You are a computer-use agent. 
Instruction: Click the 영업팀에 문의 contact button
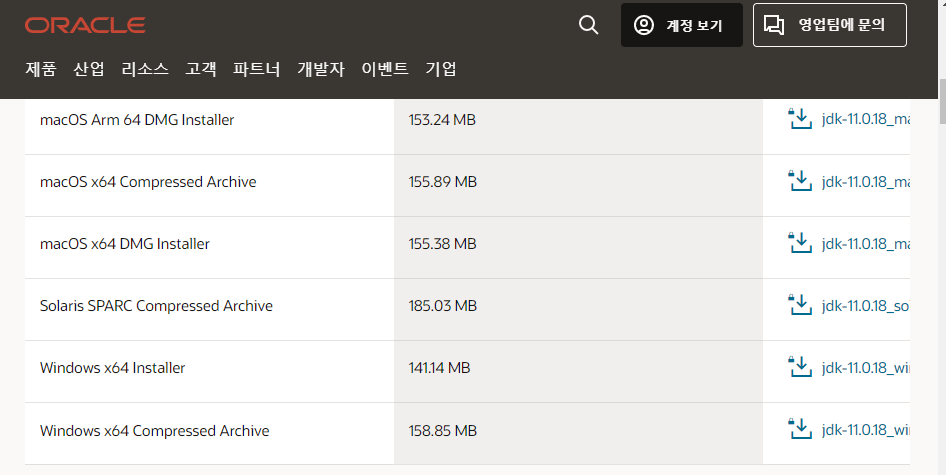tap(830, 25)
